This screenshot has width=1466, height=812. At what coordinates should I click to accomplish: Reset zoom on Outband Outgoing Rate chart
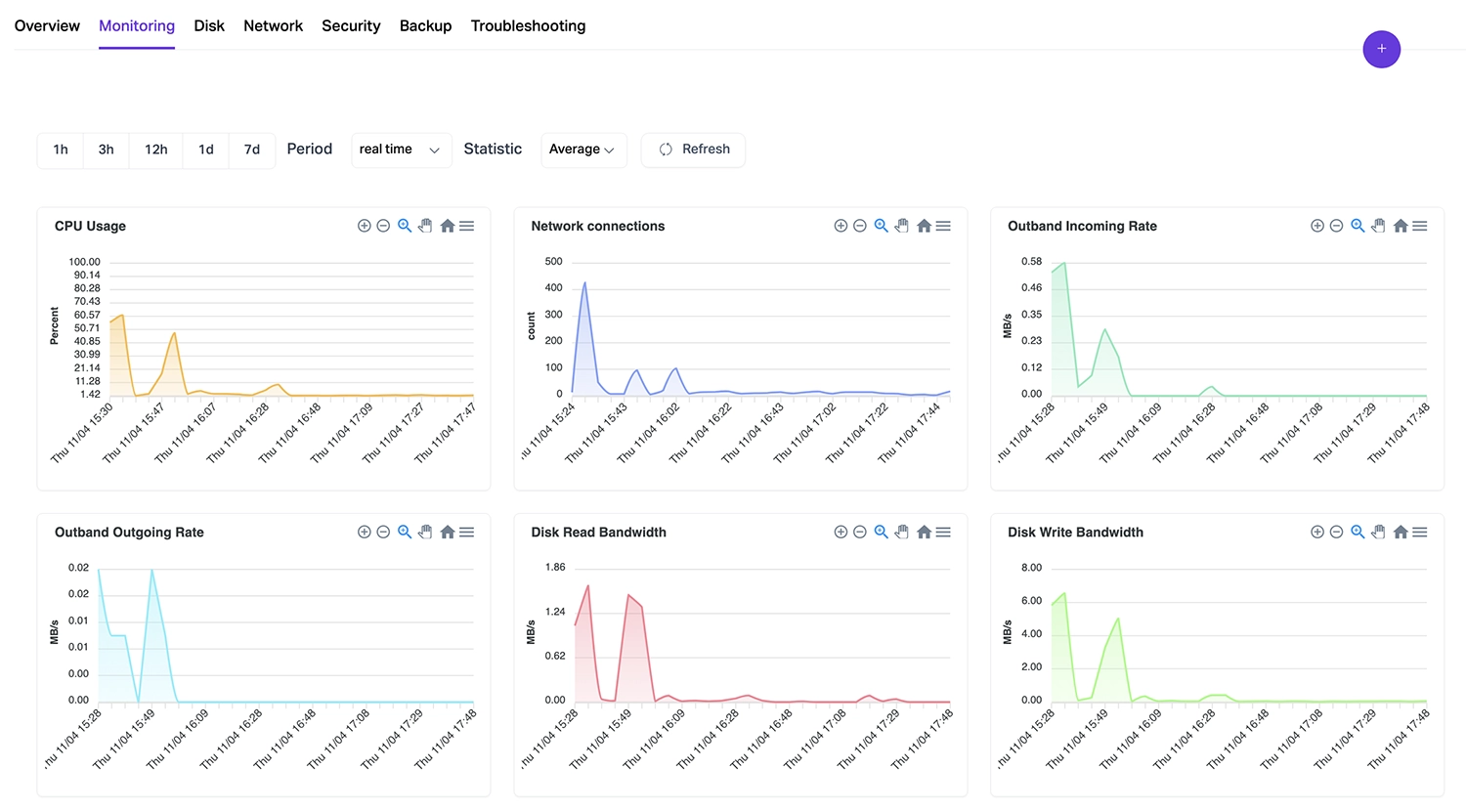coord(448,533)
